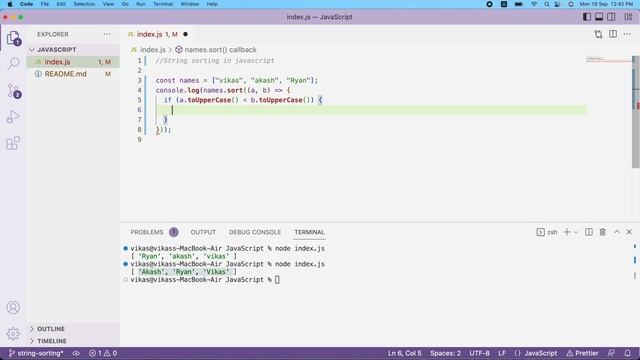Open the Terminal menu in menu bar
The width and height of the screenshot is (640, 360).
click(x=163, y=4)
